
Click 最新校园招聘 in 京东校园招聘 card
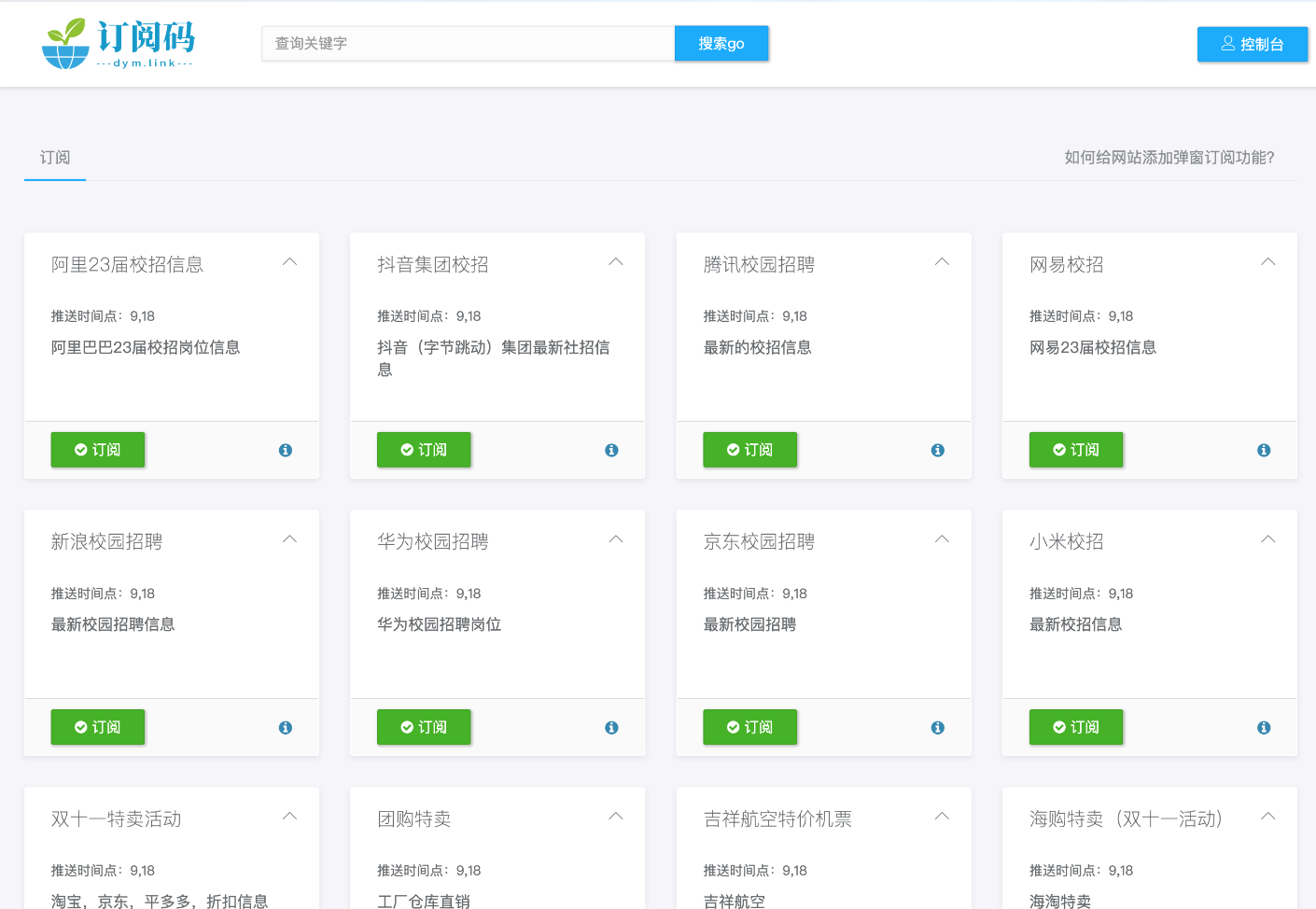click(x=749, y=624)
